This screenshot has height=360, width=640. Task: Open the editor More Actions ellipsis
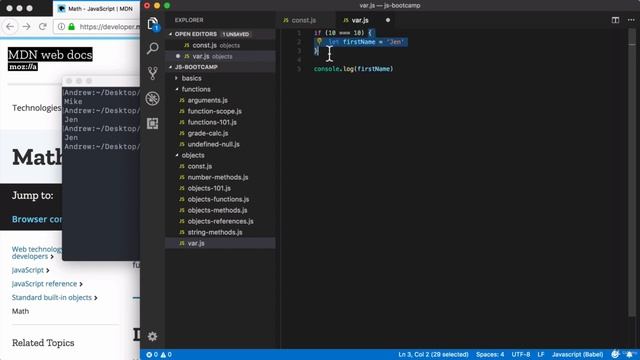pyautogui.click(x=631, y=20)
